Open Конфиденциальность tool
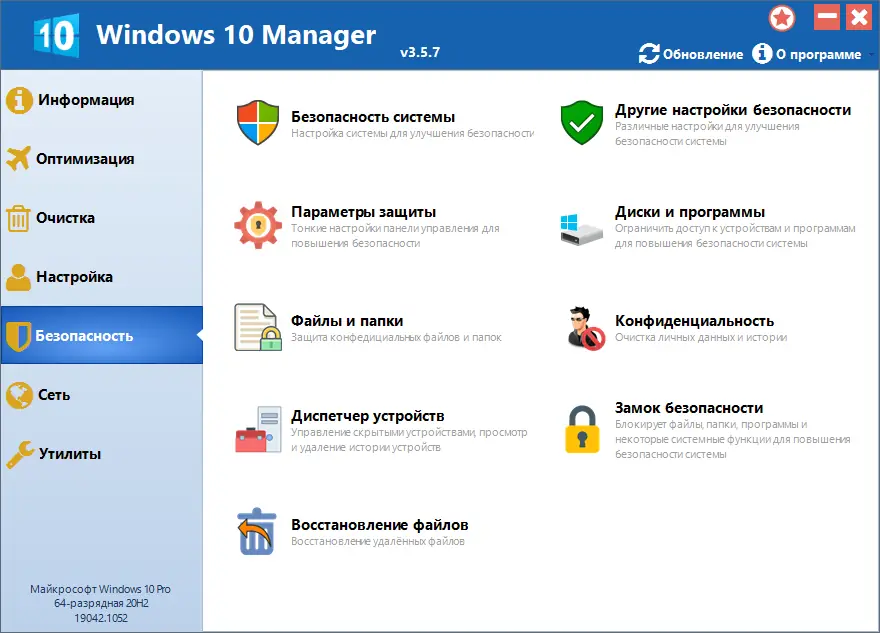This screenshot has height=633, width=880. 694,321
